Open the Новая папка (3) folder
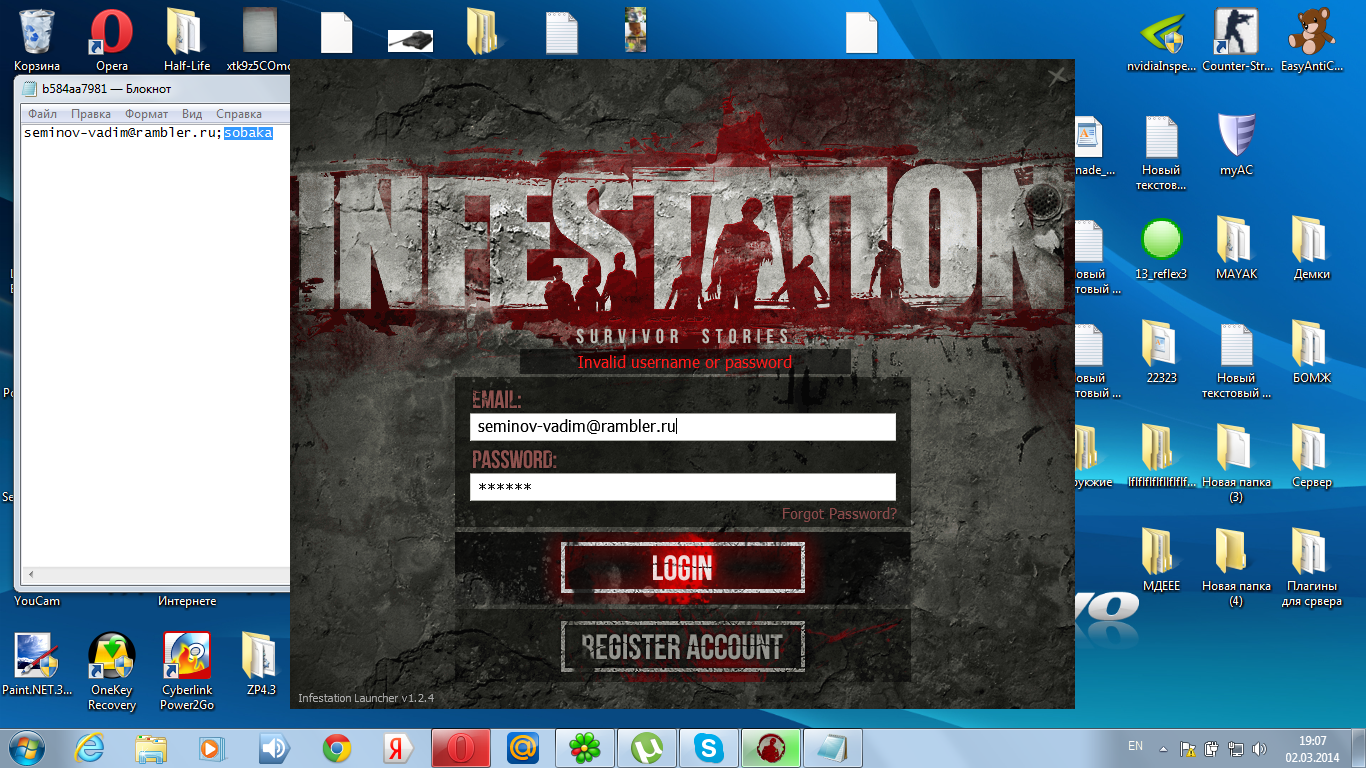Viewport: 1366px width, 768px height. 1237,463
